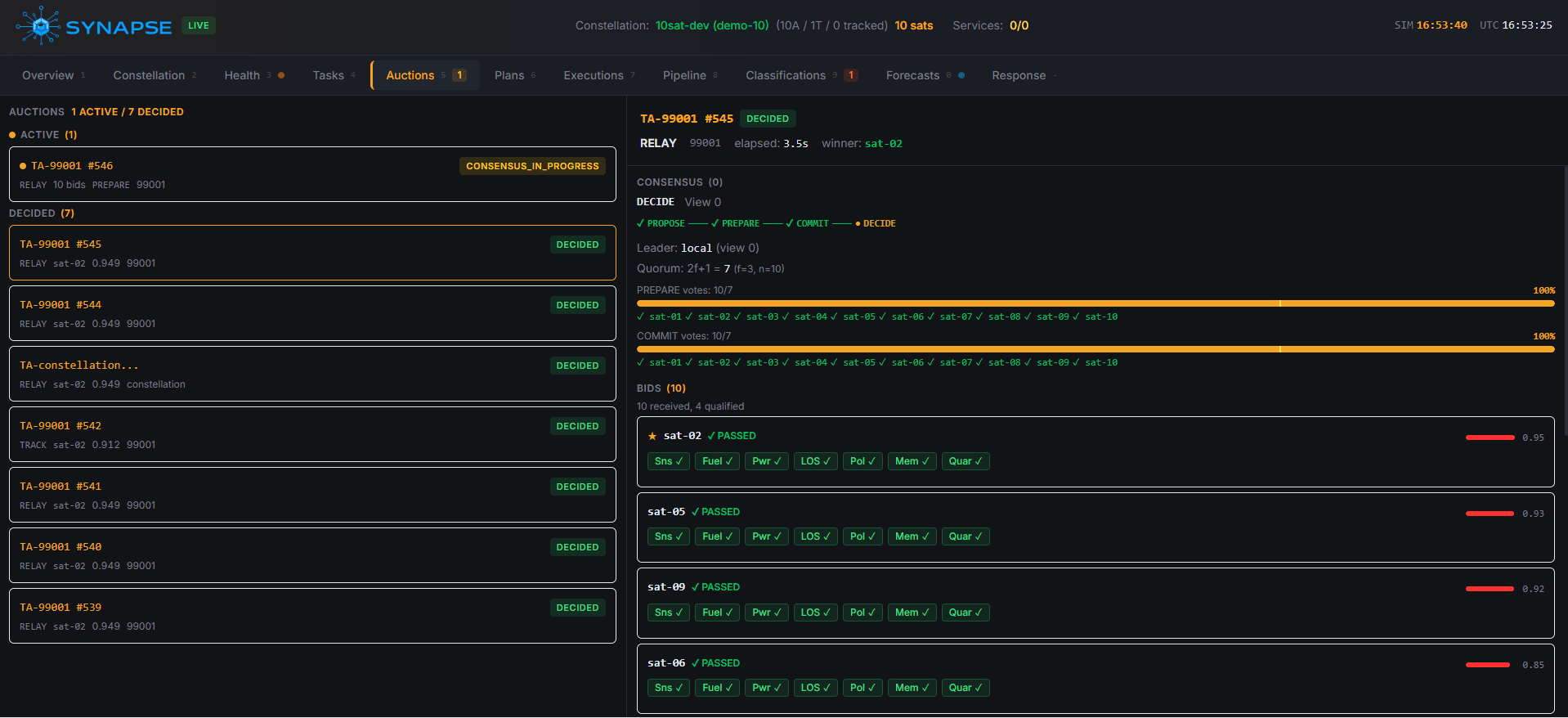Click the DECIDED badge on auction #544

577,305
